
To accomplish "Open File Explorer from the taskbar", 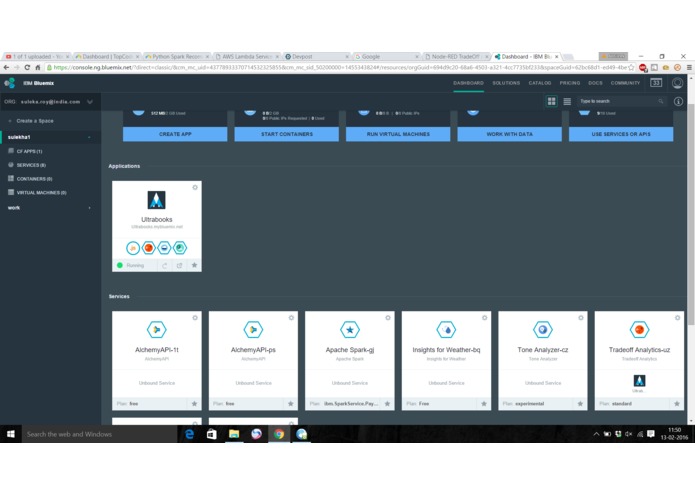I will click(234, 434).
